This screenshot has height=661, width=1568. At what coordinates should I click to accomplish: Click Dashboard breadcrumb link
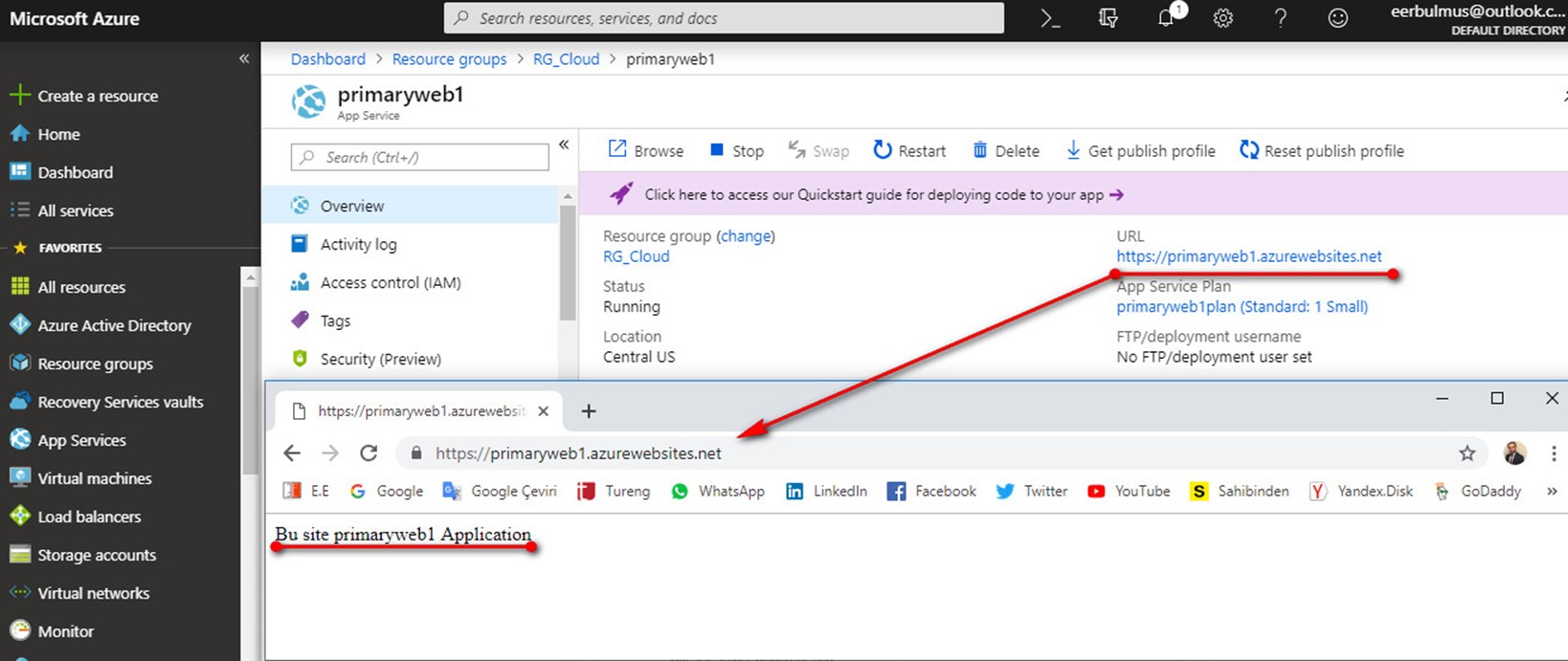328,58
